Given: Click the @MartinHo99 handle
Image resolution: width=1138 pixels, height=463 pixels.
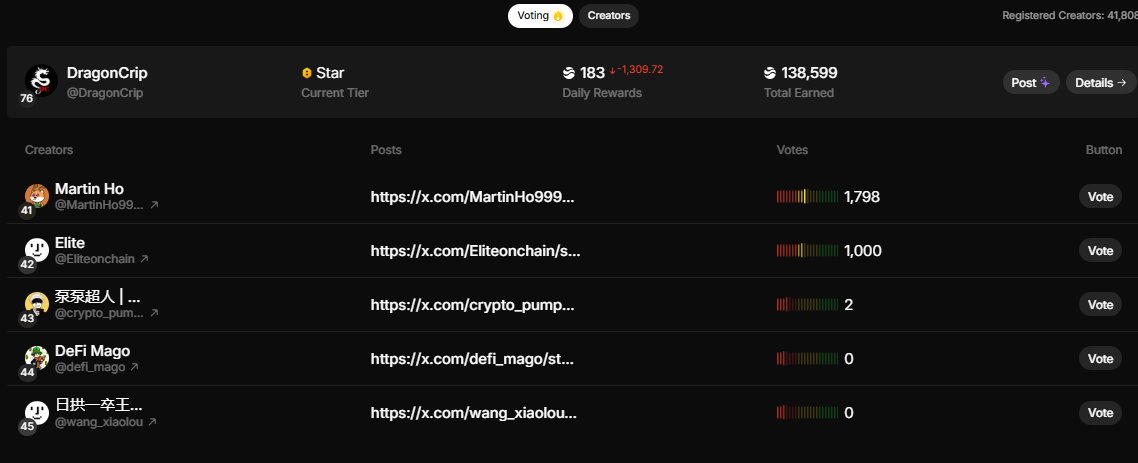Looking at the screenshot, I should (x=99, y=205).
